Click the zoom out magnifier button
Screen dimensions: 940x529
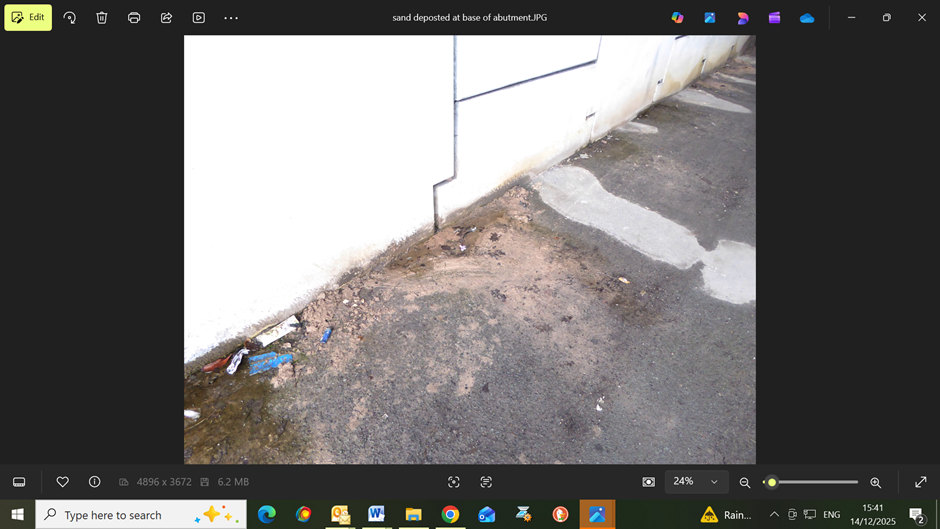[x=745, y=482]
